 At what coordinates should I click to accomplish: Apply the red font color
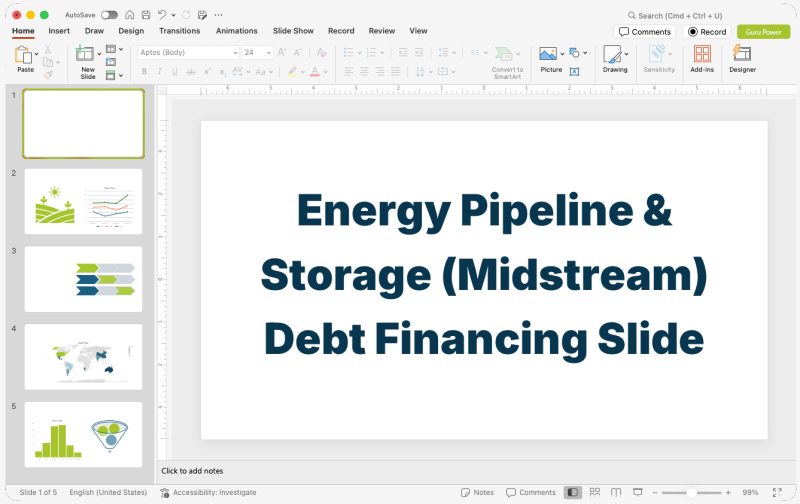point(315,72)
